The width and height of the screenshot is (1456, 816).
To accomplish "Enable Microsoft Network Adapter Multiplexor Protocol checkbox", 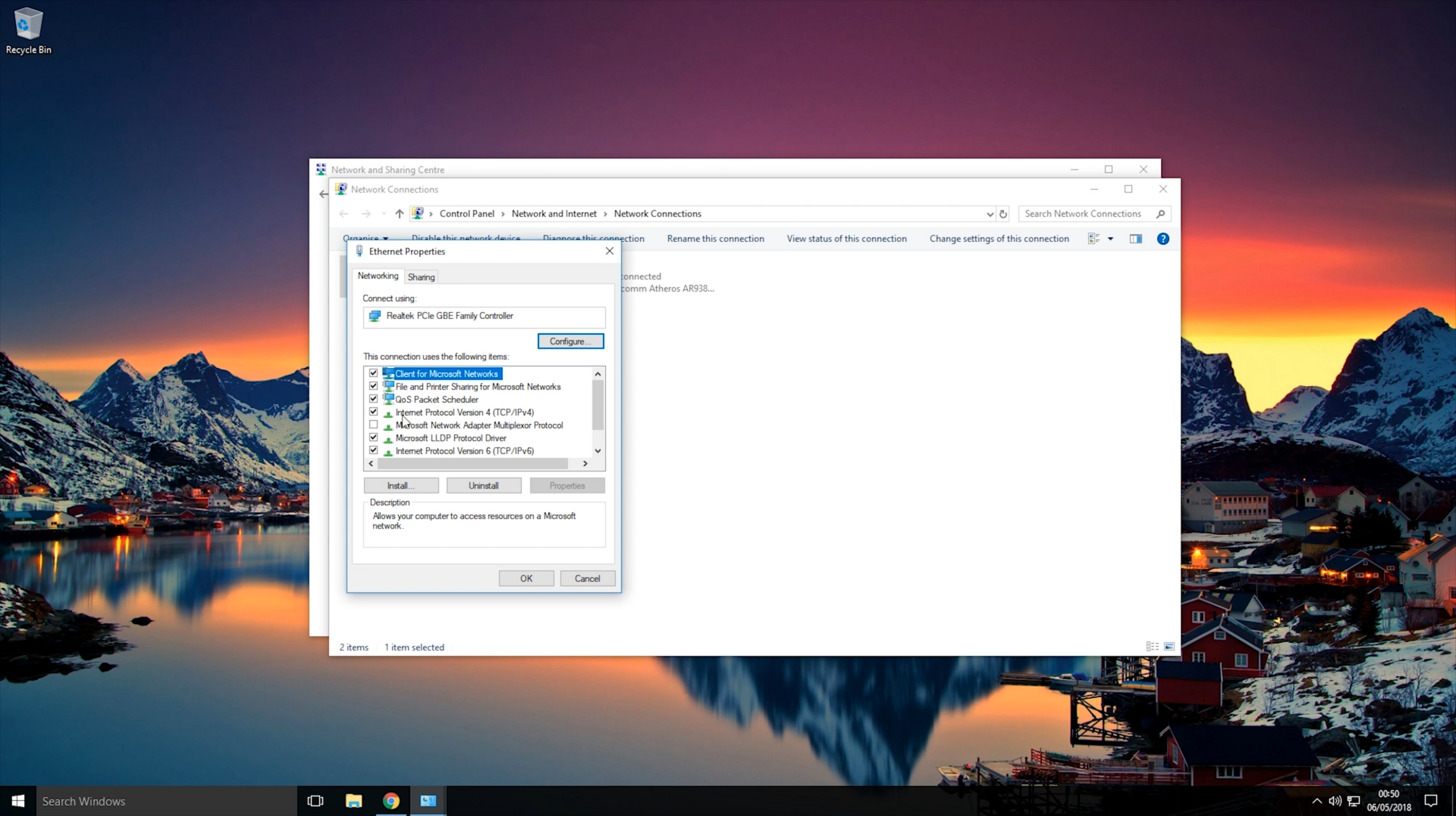I will click(x=373, y=425).
